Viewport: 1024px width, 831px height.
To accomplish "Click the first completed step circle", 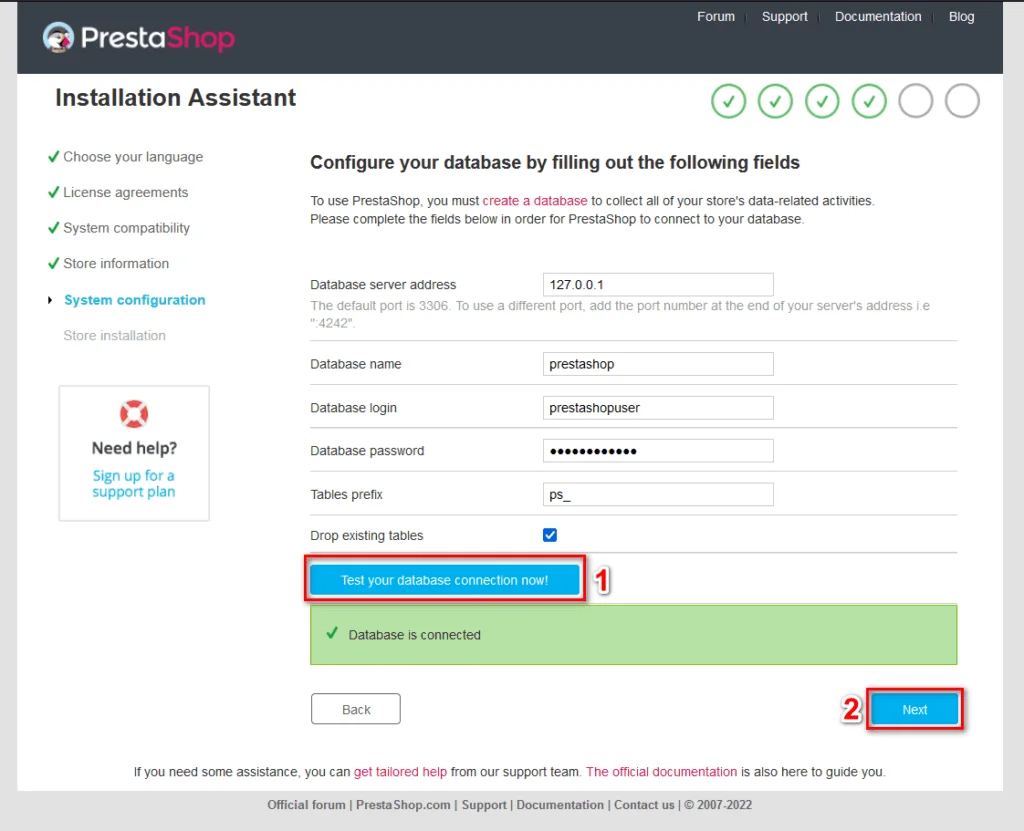I will [x=728, y=101].
